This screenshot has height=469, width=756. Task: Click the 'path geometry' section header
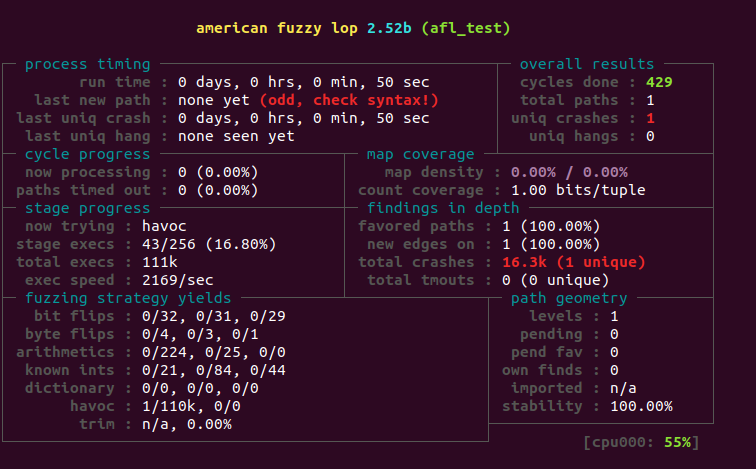[570, 298]
